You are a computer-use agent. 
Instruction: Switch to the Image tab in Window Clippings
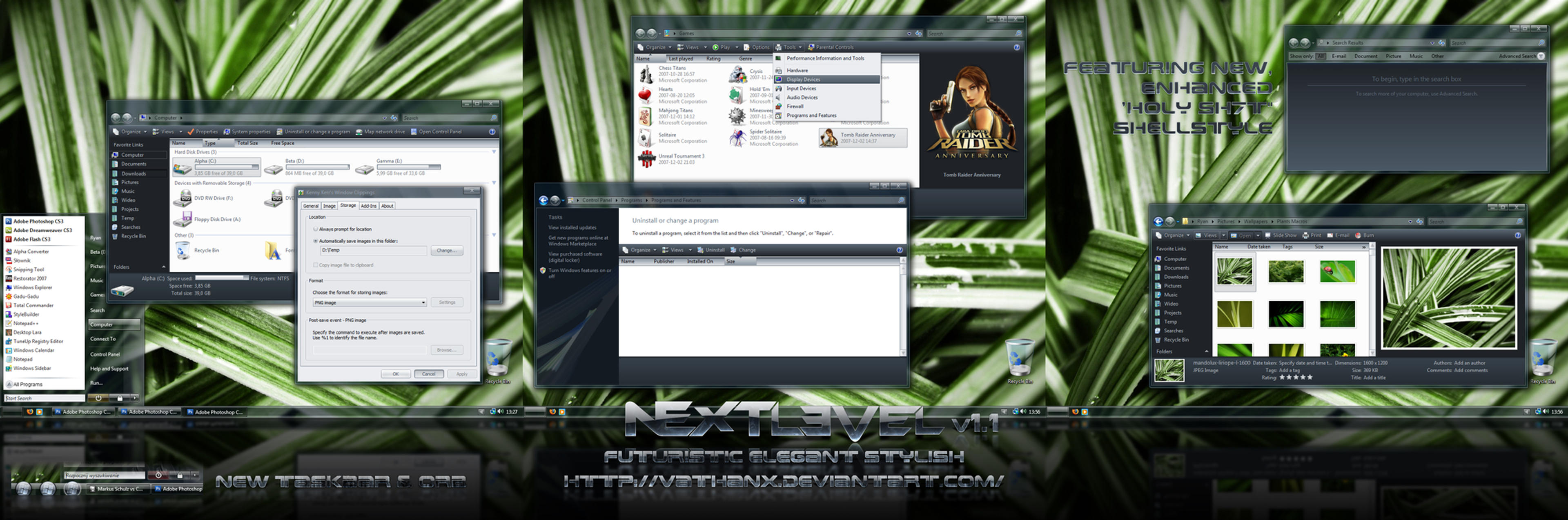pyautogui.click(x=329, y=206)
